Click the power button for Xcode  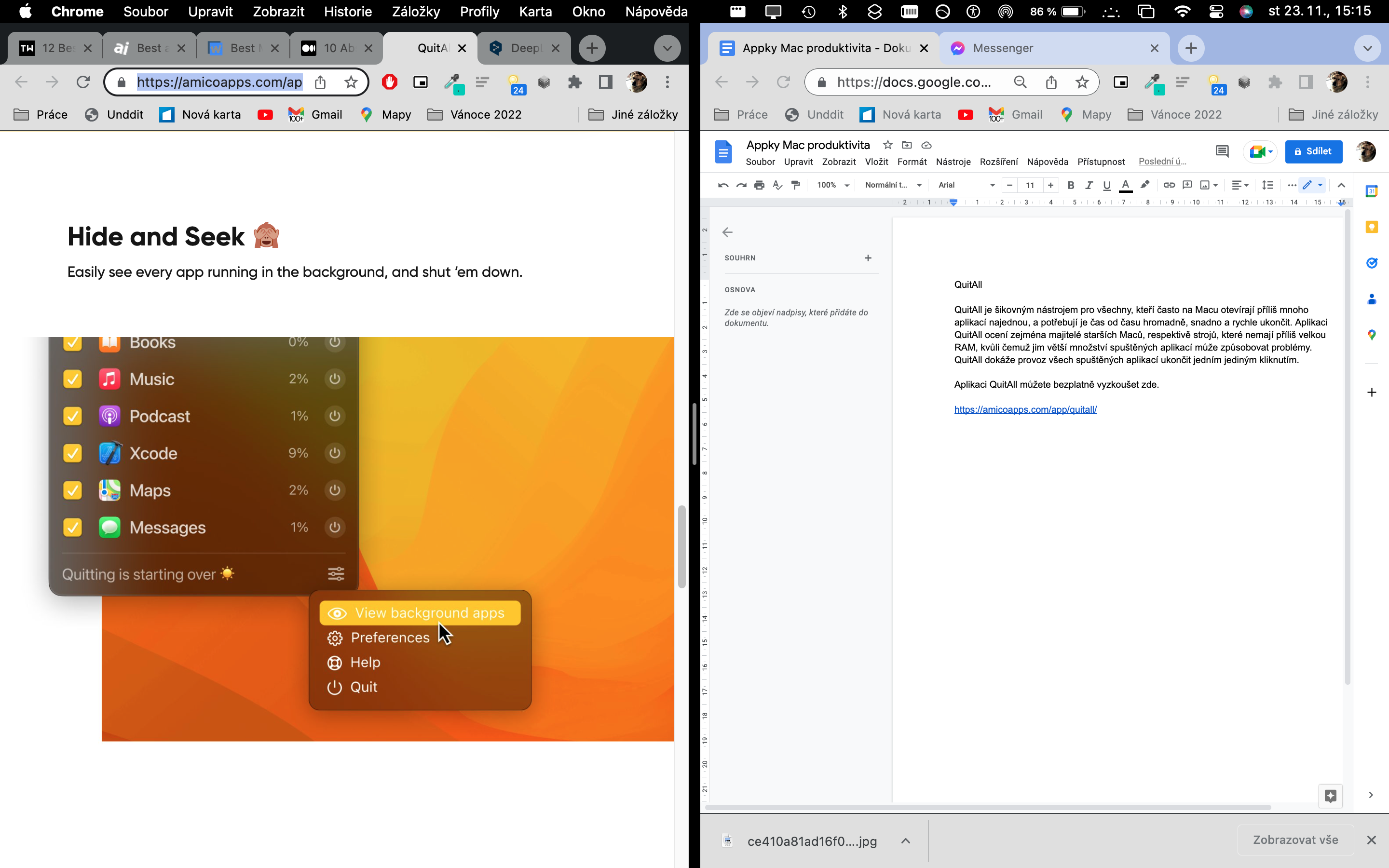coord(335,453)
